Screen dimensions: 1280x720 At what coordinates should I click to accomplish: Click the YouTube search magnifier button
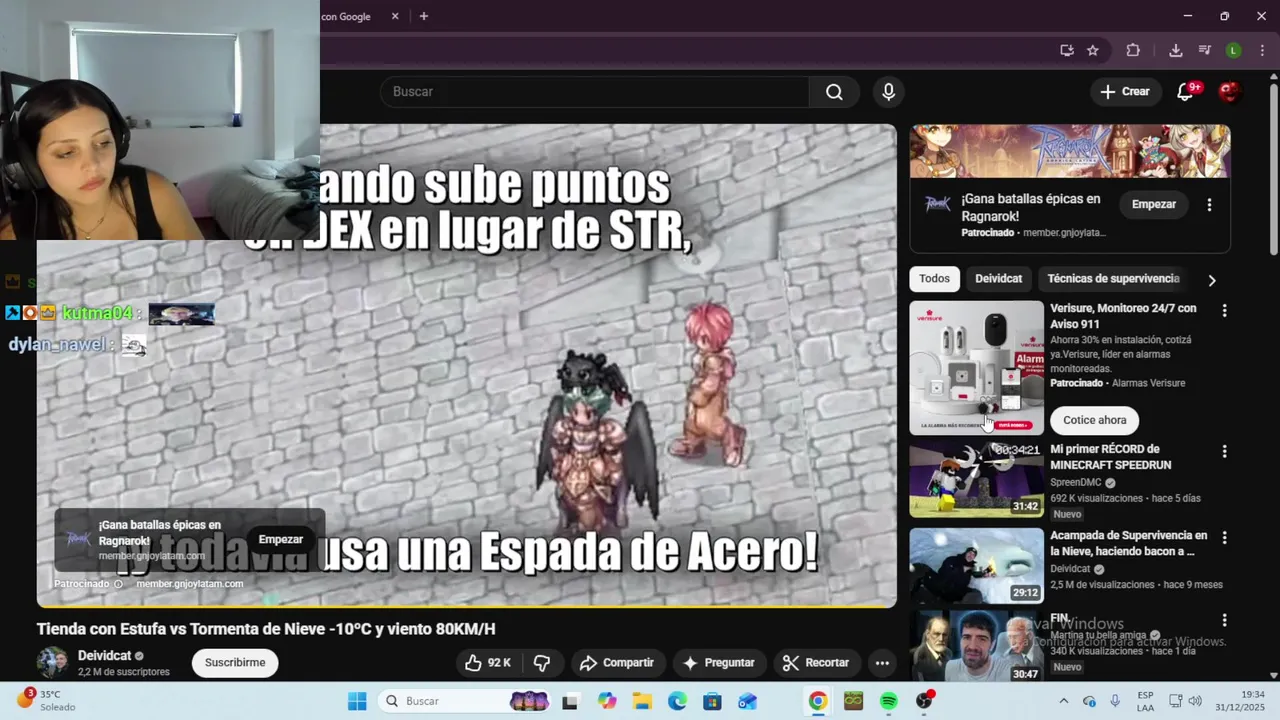pyautogui.click(x=834, y=92)
